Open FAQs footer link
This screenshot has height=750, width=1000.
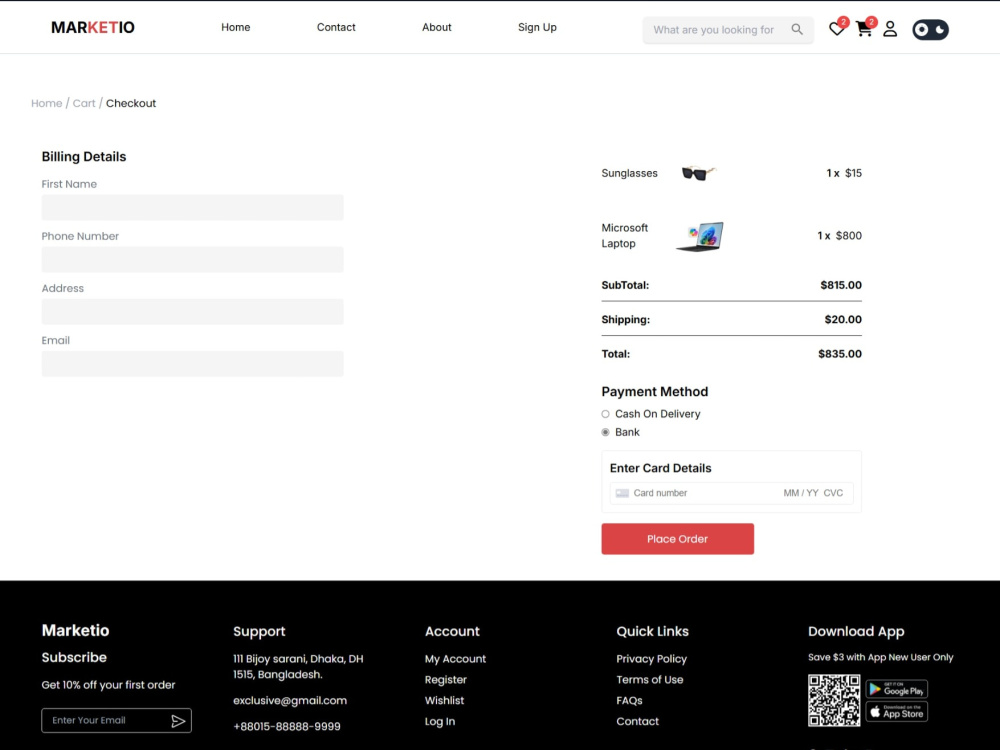click(x=629, y=700)
